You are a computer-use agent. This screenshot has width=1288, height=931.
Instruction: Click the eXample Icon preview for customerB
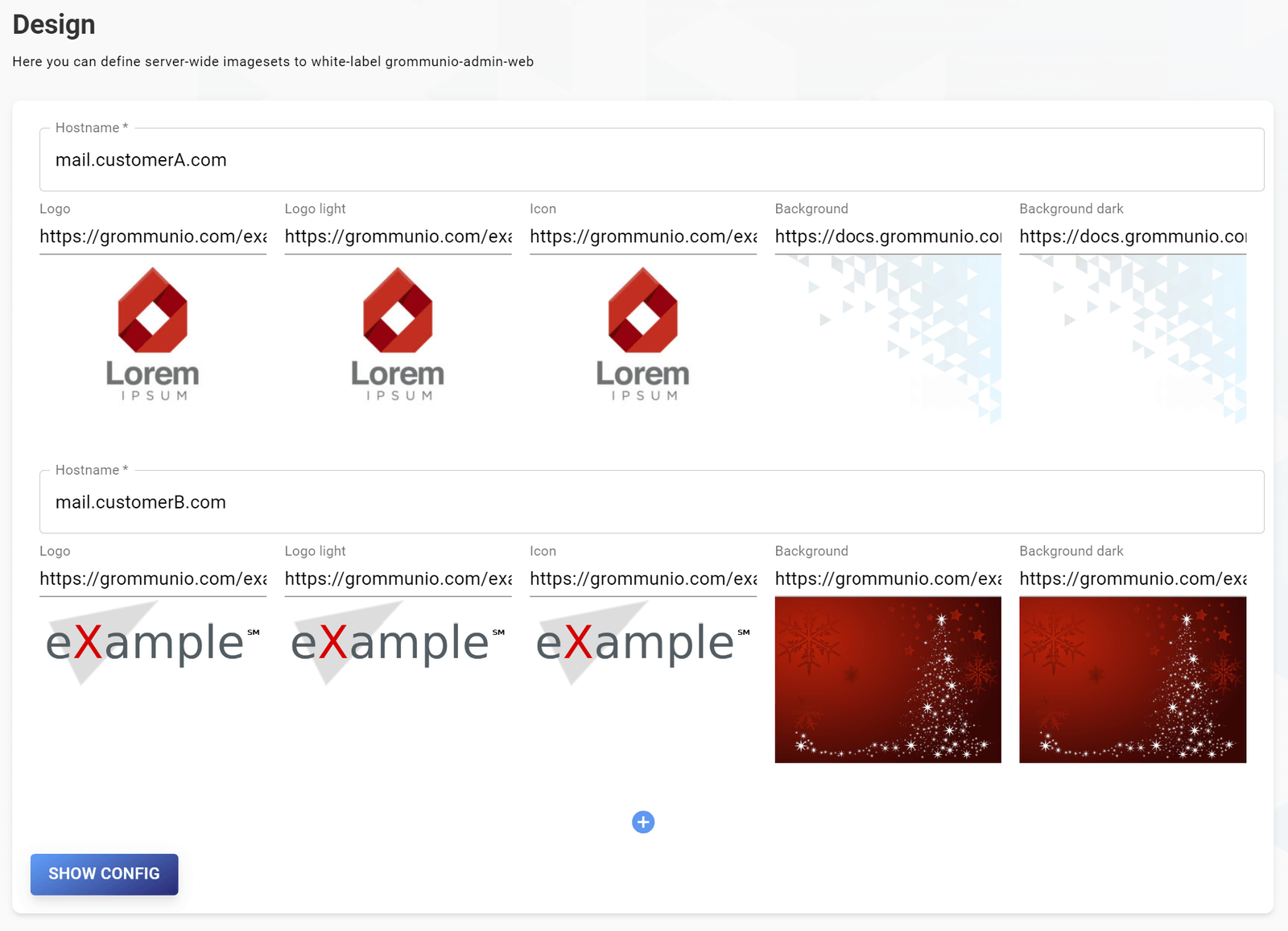coord(643,642)
